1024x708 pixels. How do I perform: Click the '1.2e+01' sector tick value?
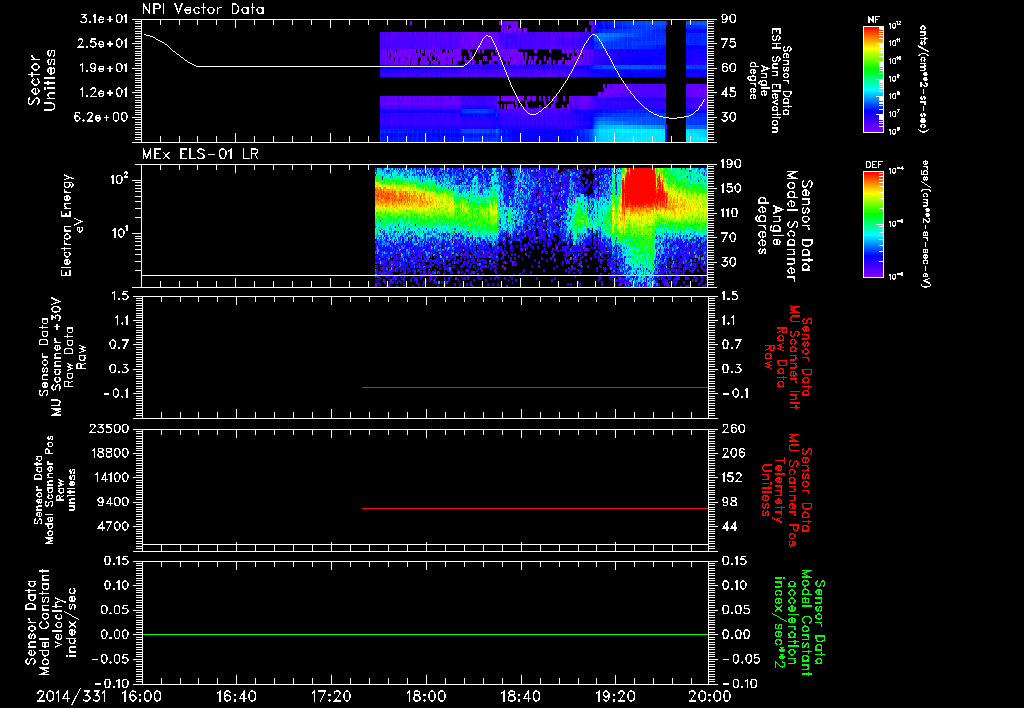(104, 93)
